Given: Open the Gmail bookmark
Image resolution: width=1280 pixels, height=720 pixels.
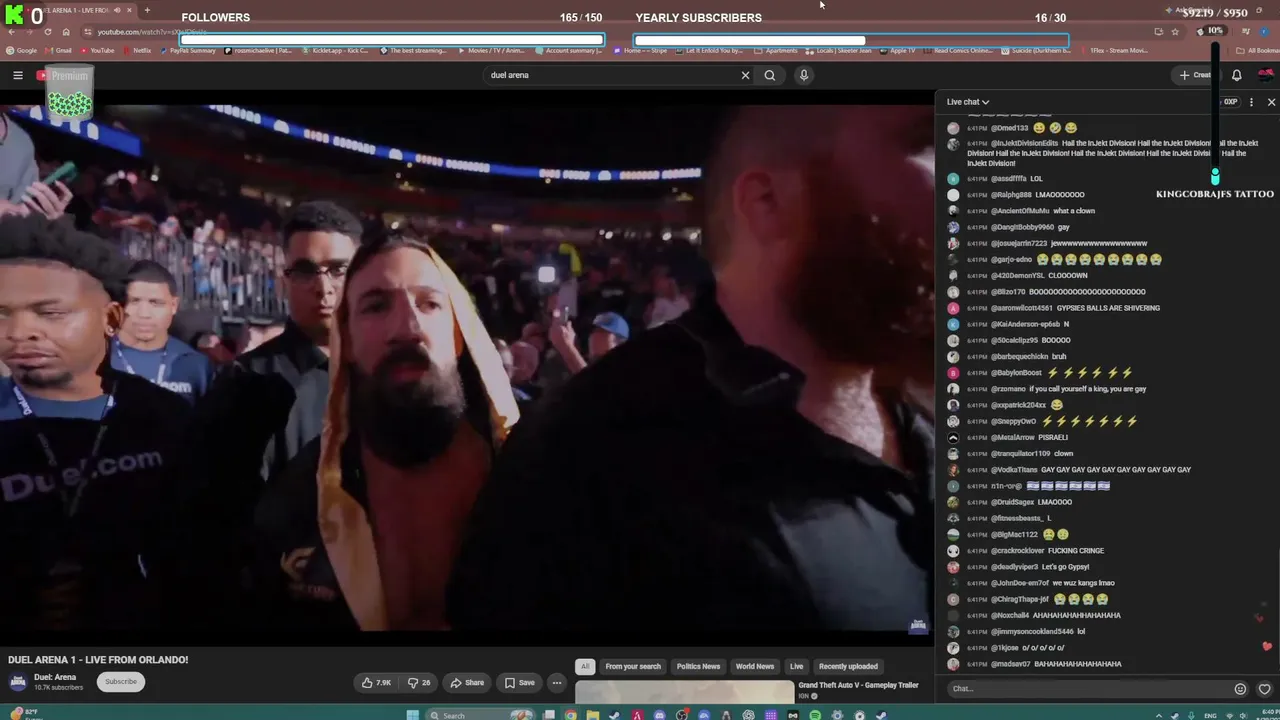Looking at the screenshot, I should tap(58, 50).
